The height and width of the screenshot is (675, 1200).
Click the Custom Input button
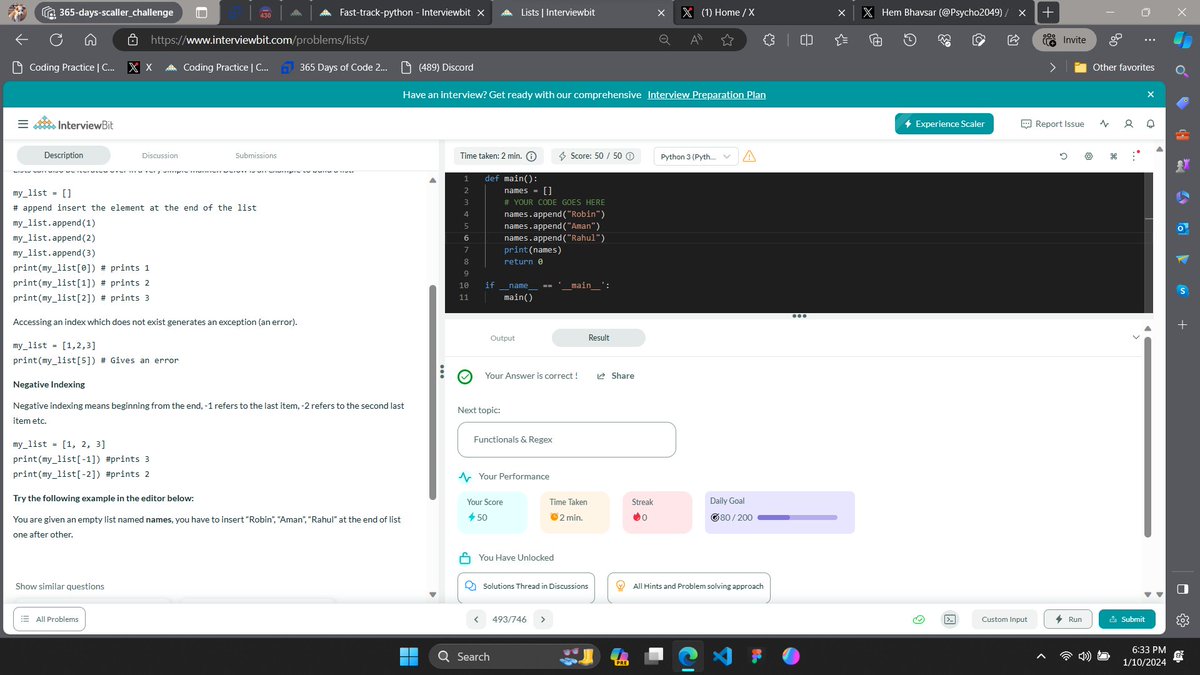[x=1004, y=619]
